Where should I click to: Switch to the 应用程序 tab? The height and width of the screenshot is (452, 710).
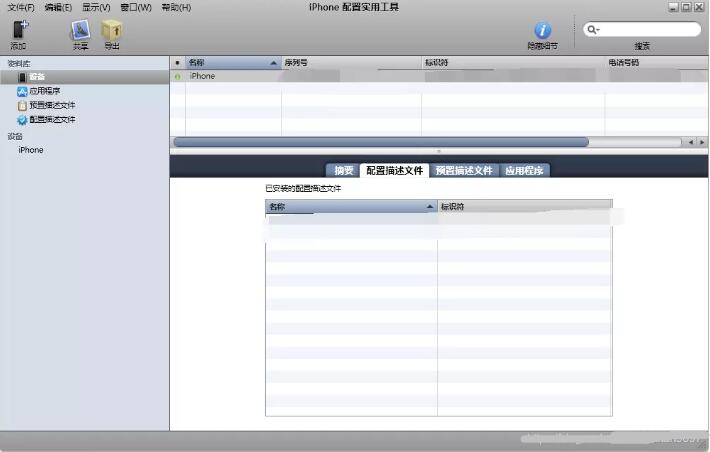tap(524, 171)
